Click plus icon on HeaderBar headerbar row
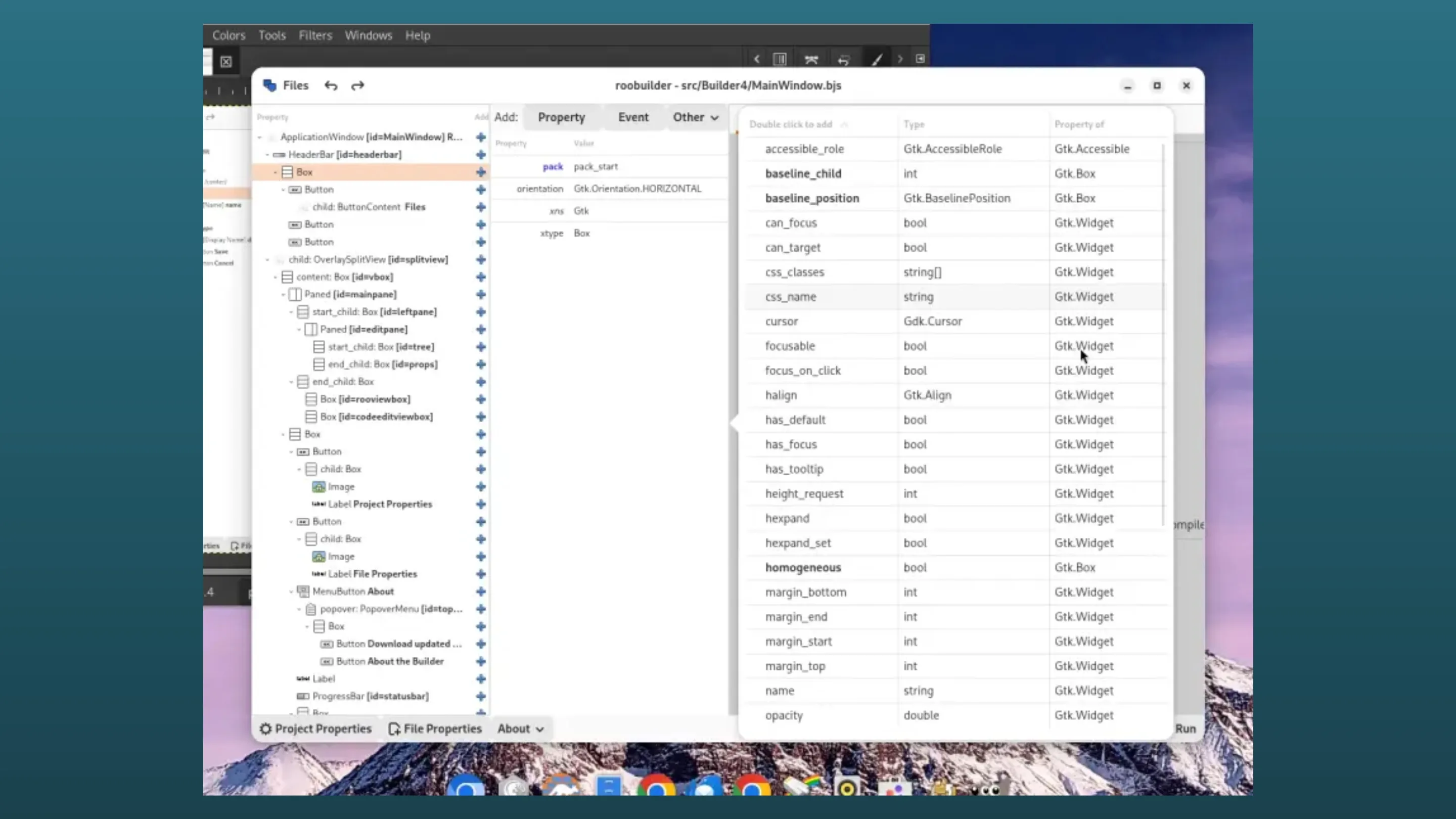 pos(481,154)
